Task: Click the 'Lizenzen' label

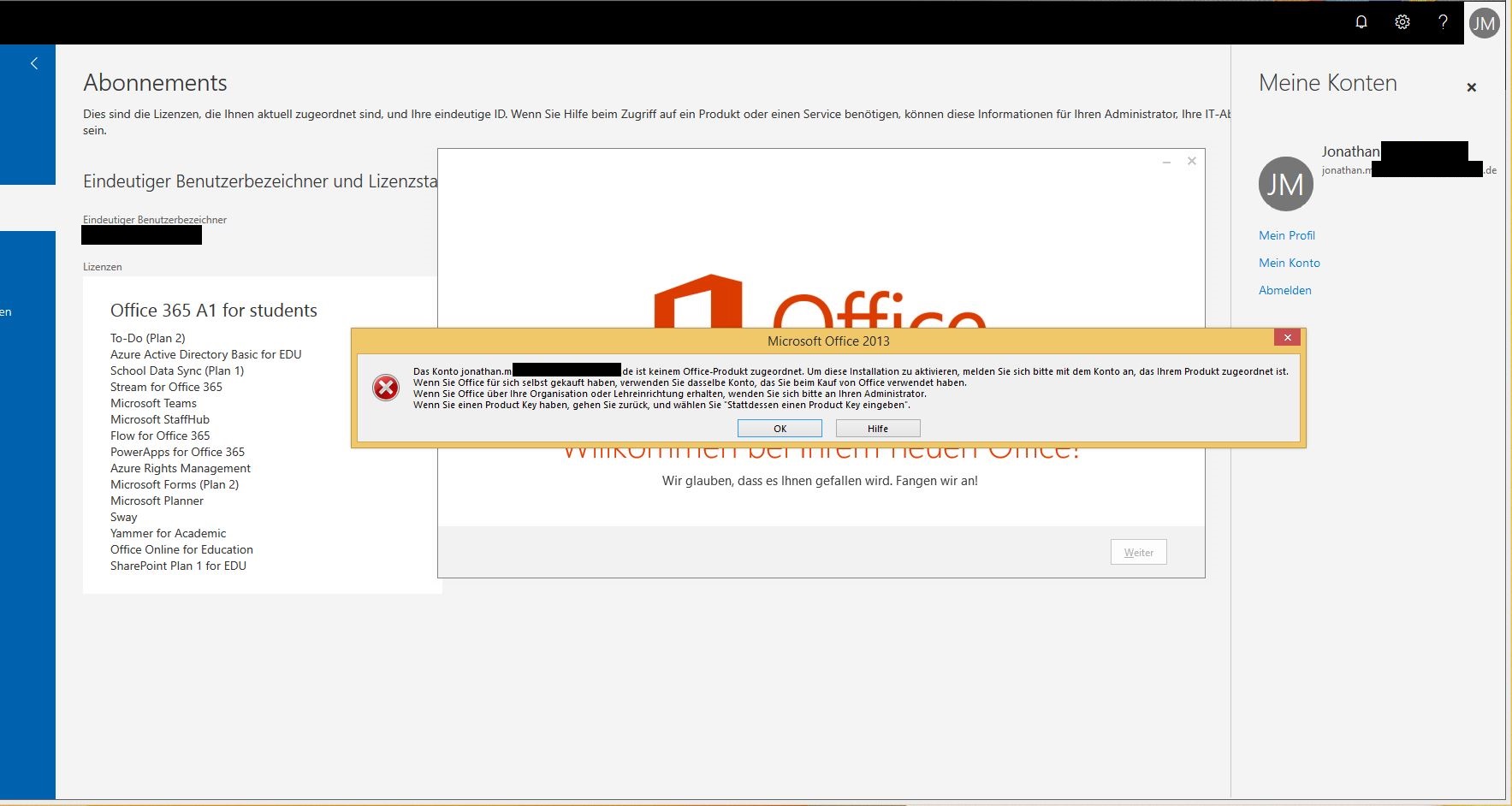Action: point(102,267)
